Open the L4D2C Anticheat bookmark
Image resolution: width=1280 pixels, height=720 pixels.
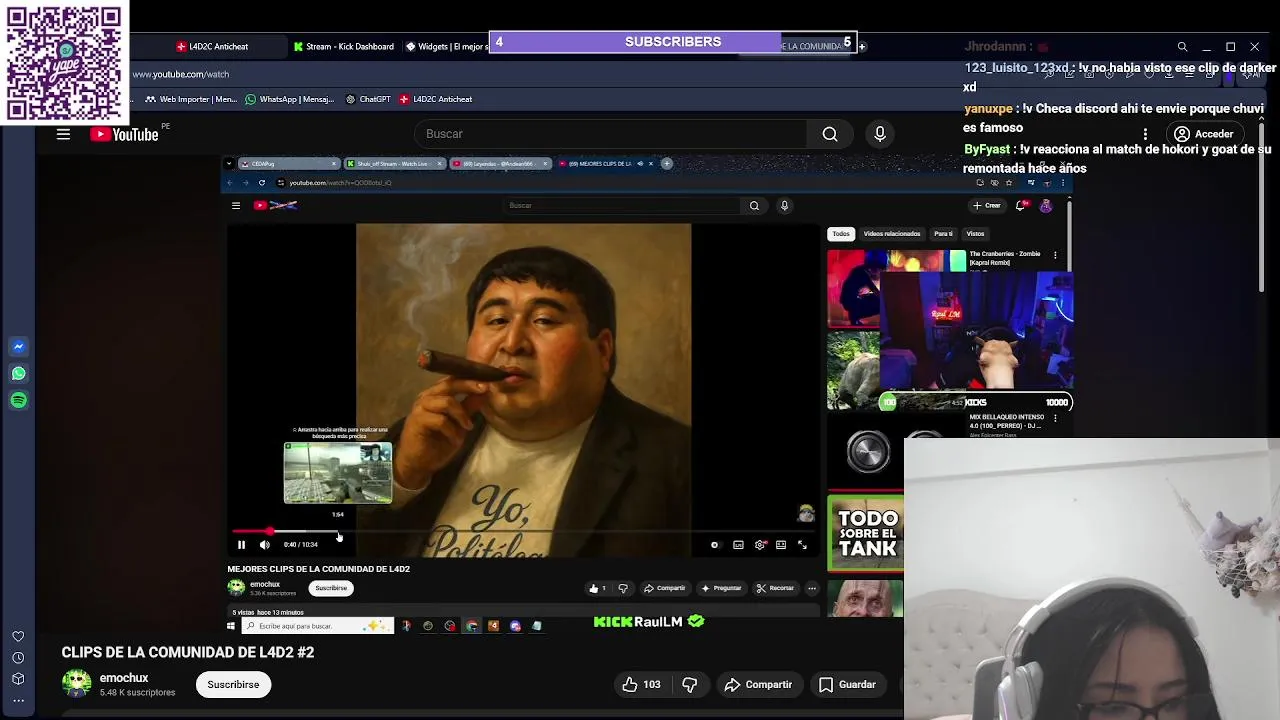pos(435,99)
